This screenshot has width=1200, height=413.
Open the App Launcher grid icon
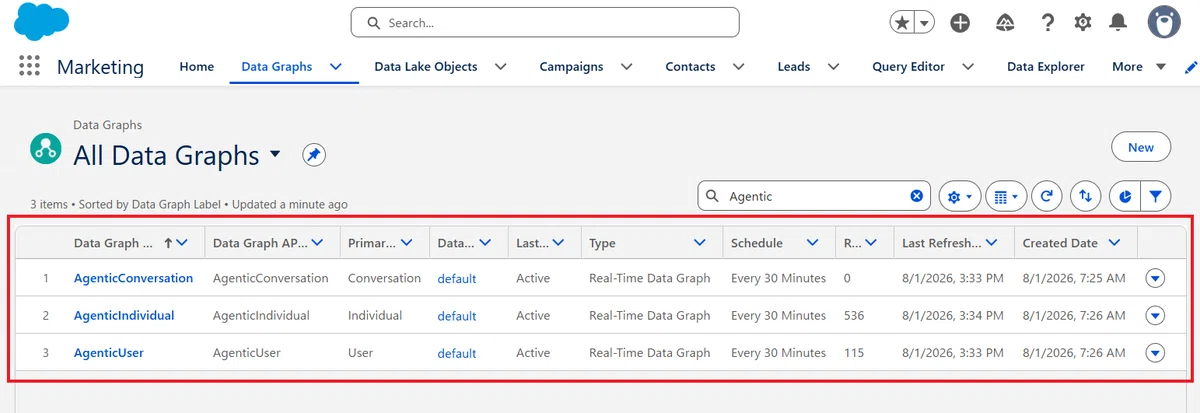tap(29, 66)
